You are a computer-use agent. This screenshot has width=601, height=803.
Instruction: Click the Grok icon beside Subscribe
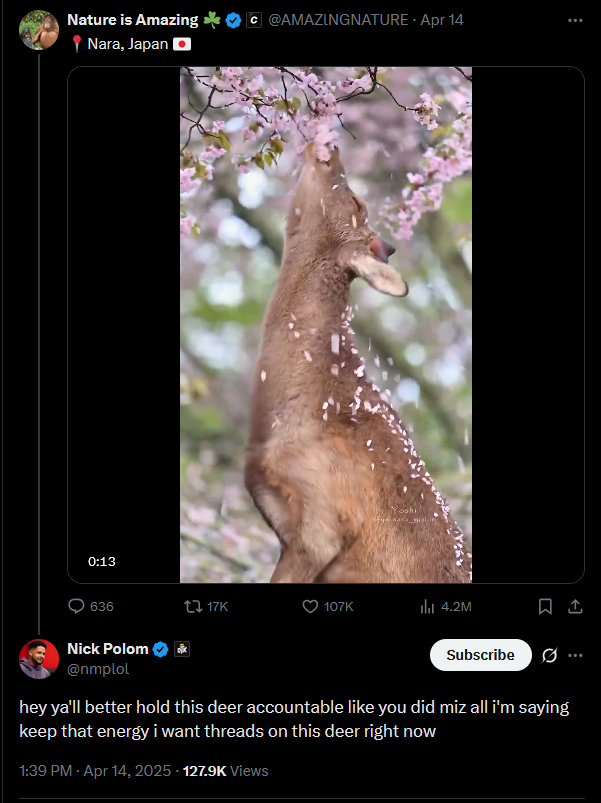[x=549, y=655]
